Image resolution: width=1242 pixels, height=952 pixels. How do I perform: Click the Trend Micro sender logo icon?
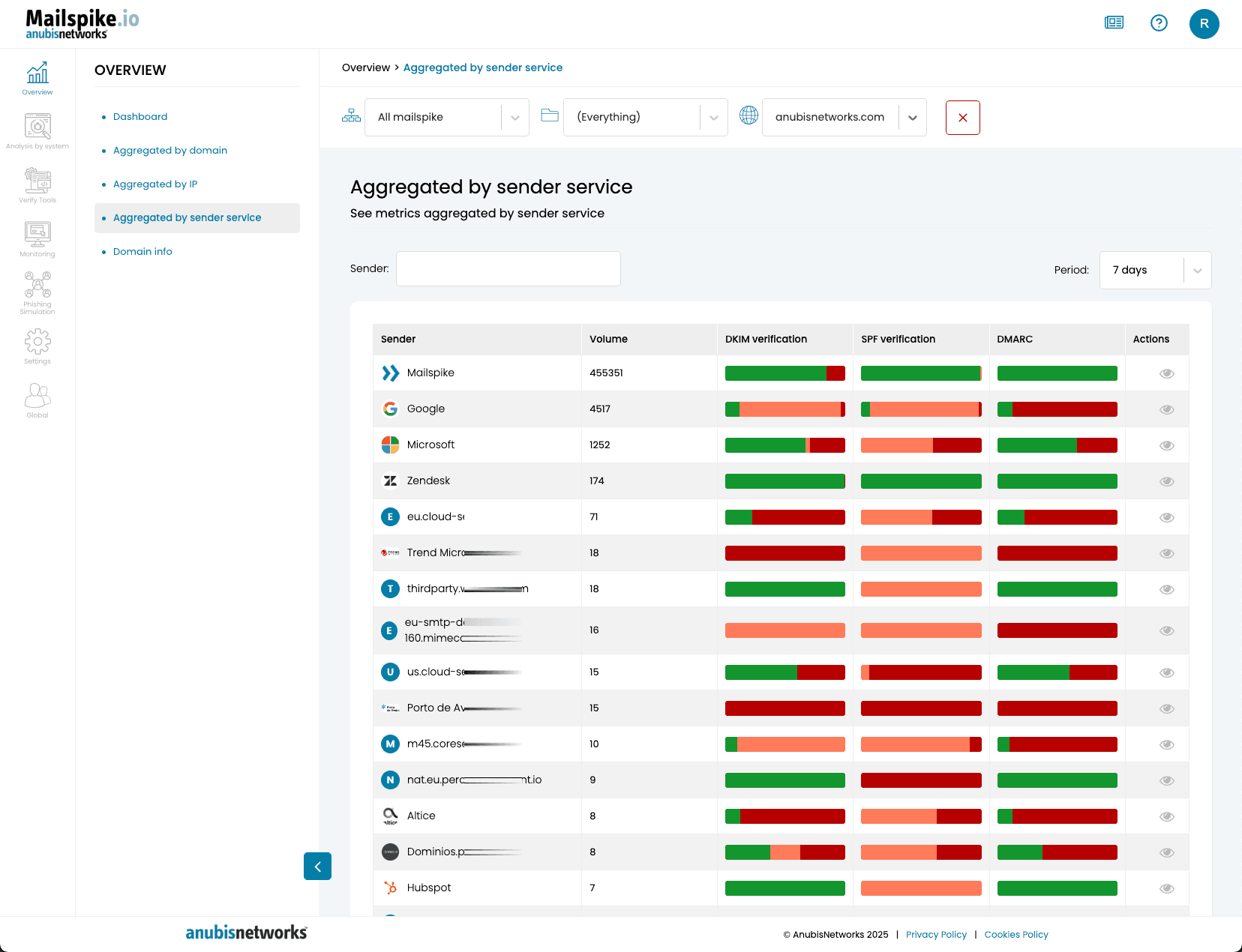(x=390, y=553)
